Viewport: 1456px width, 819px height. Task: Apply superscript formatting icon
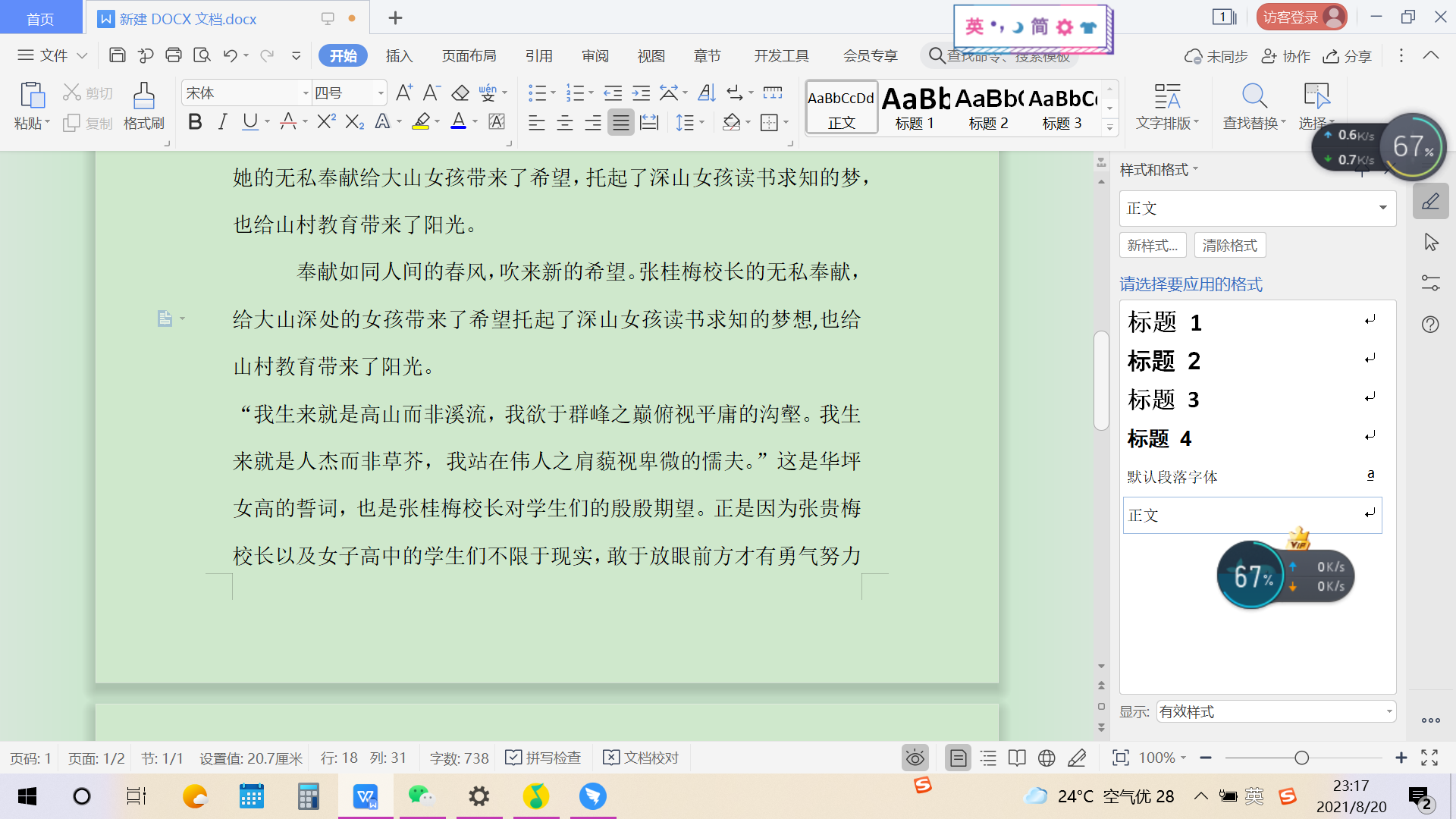pyautogui.click(x=326, y=122)
